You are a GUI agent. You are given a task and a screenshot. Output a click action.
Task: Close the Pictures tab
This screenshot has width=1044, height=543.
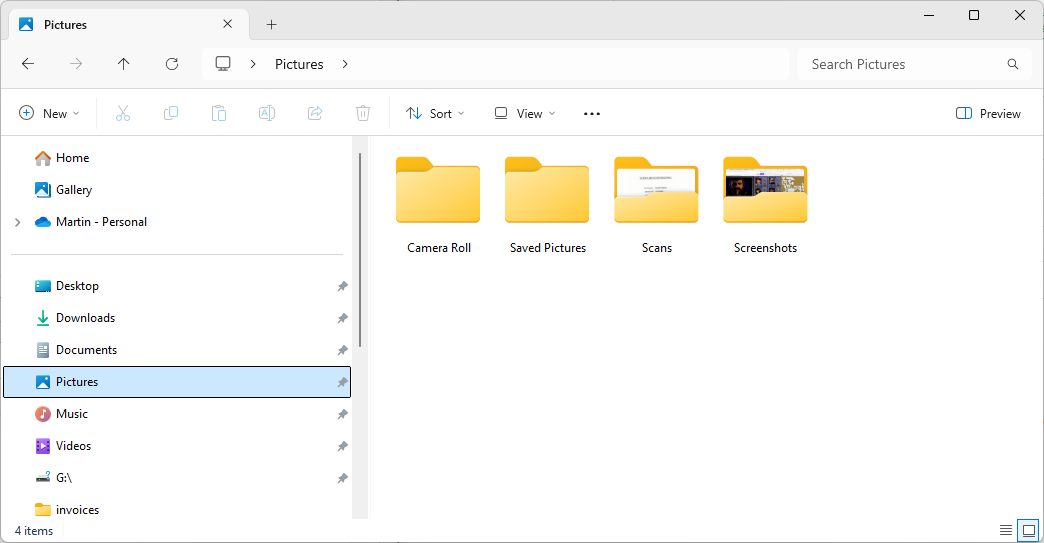pyautogui.click(x=228, y=24)
